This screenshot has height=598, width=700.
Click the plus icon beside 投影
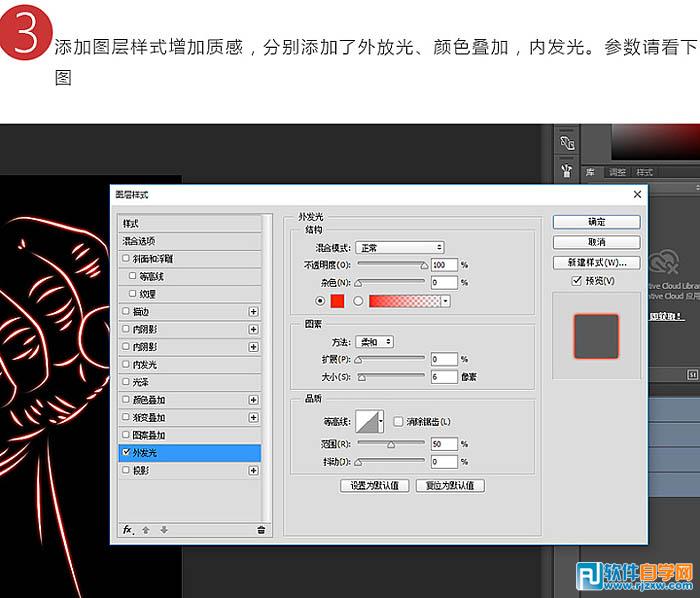click(x=253, y=470)
